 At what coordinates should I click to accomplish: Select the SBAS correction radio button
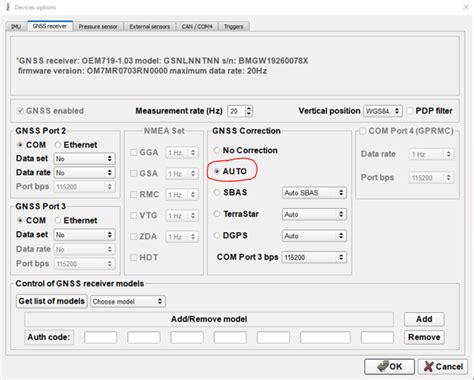click(x=217, y=192)
